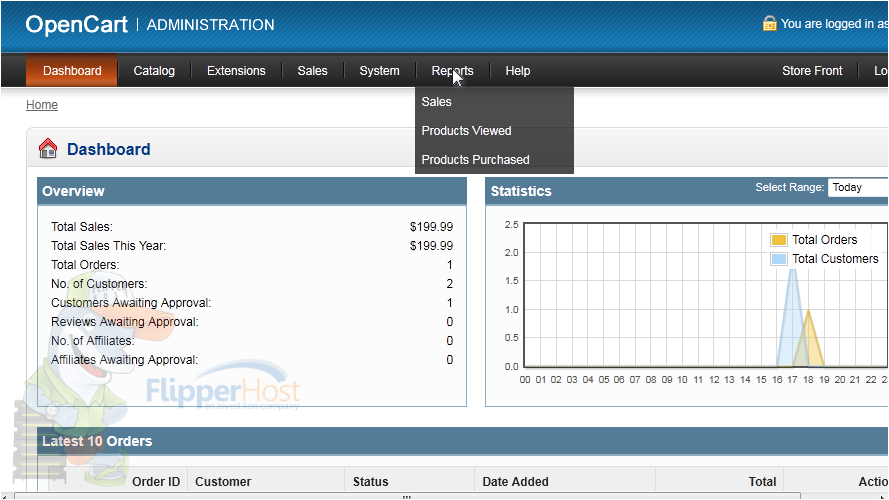Viewport: 889px width, 500px height.
Task: Open the Reports menu
Action: pyautogui.click(x=452, y=71)
